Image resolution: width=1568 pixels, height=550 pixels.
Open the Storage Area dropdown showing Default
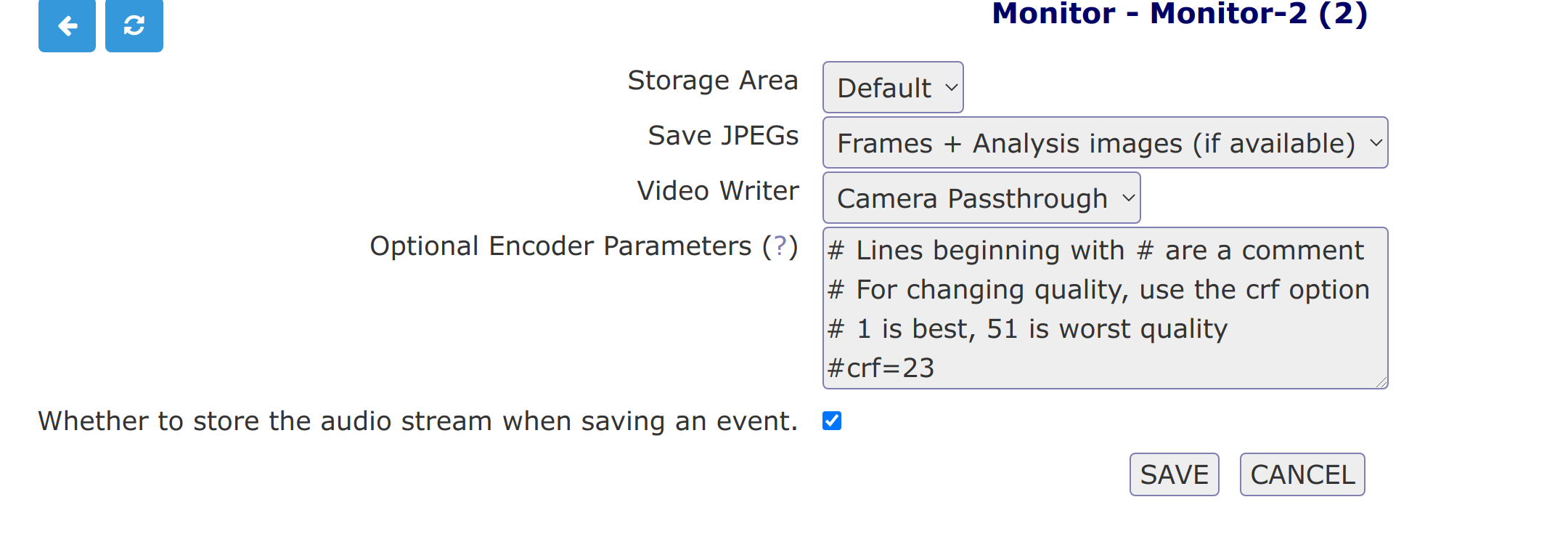(x=893, y=87)
